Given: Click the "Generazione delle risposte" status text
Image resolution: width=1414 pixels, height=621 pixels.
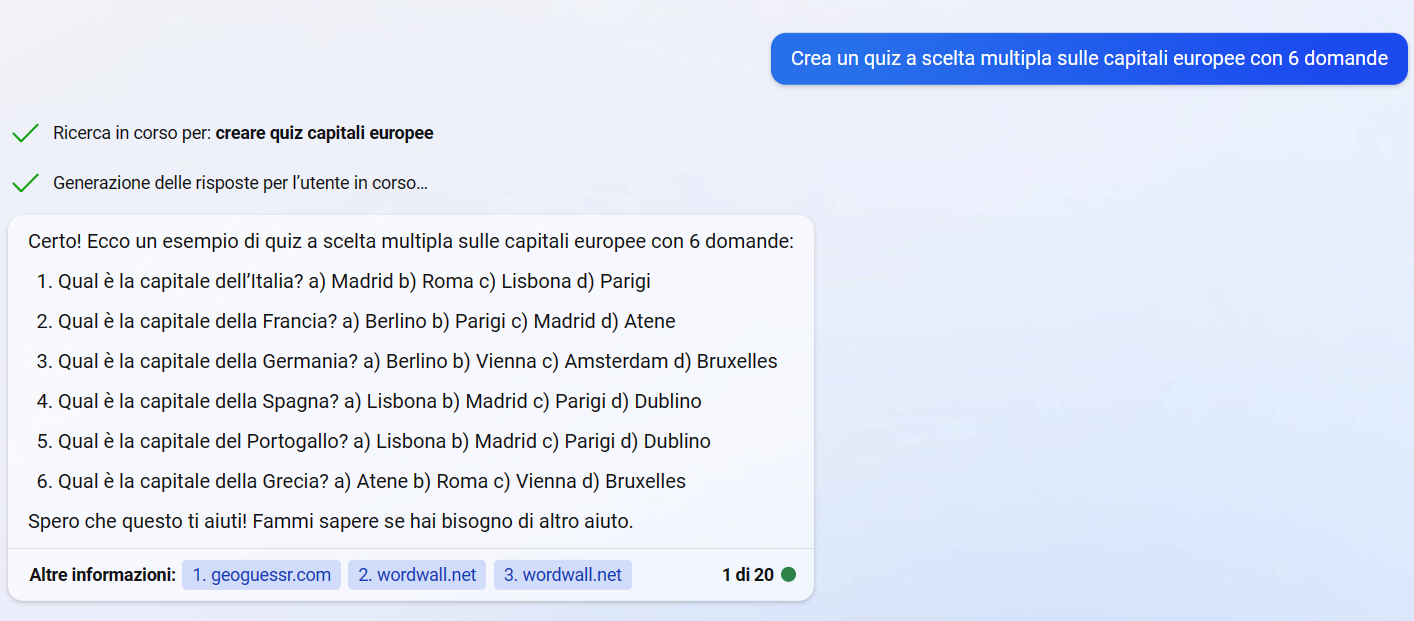Looking at the screenshot, I should click(240, 183).
